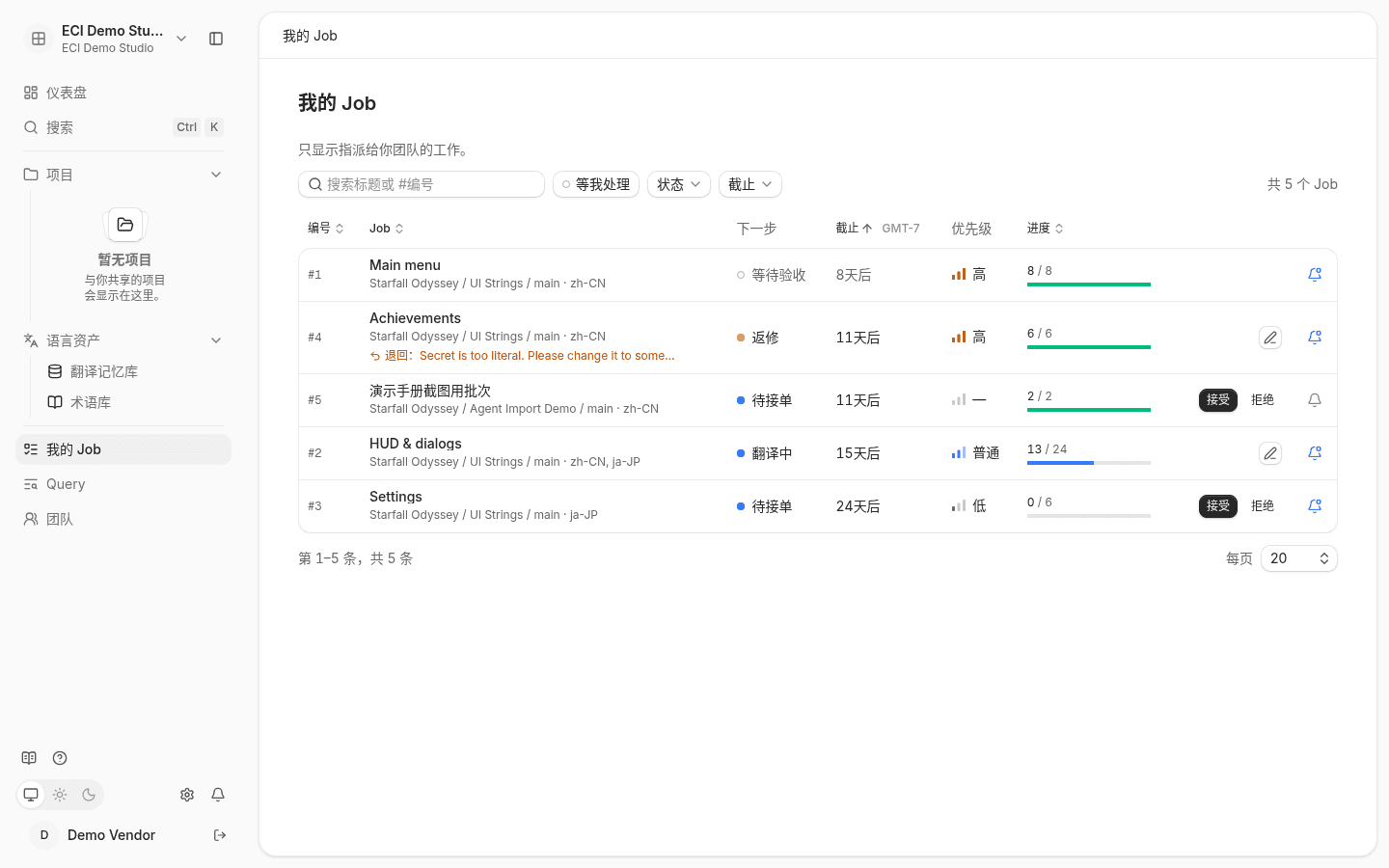Viewport: 1389px width, 868px height.
Task: Switch to system theme mode
Action: [31, 795]
